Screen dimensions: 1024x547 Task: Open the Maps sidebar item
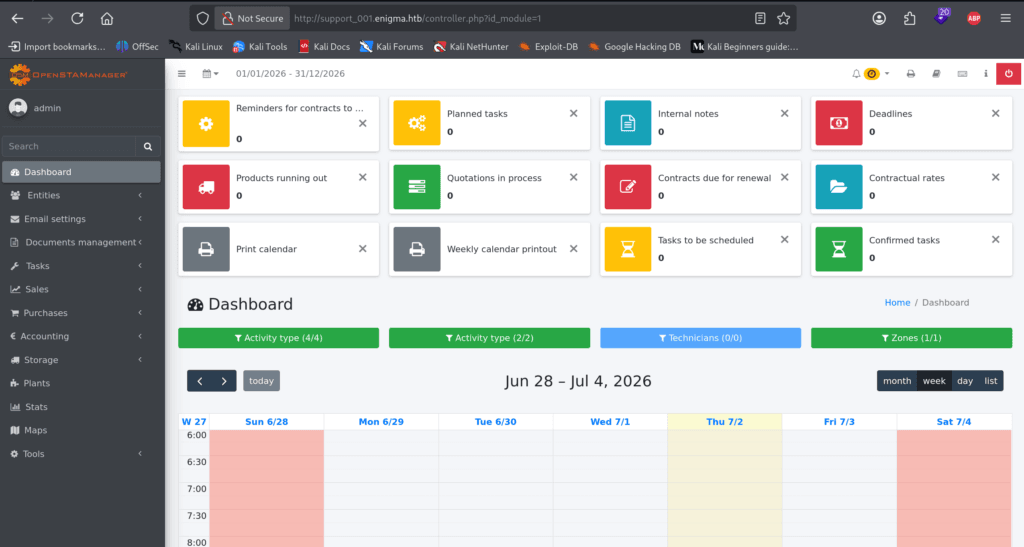[x=81, y=430]
